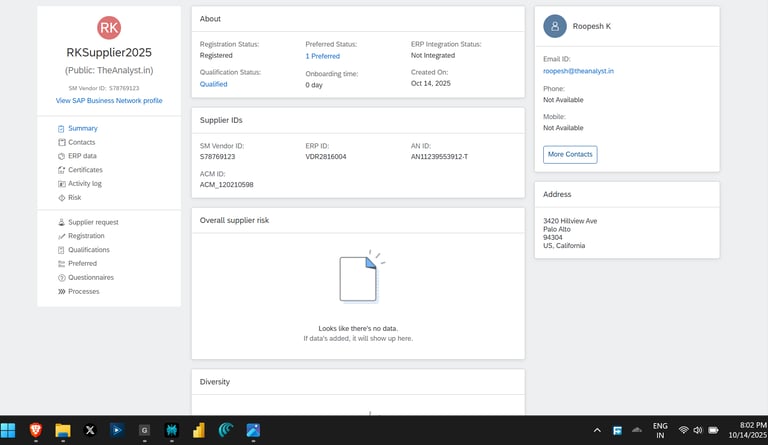Open ERP data in the sidebar
The width and height of the screenshot is (768, 445).
click(82, 156)
